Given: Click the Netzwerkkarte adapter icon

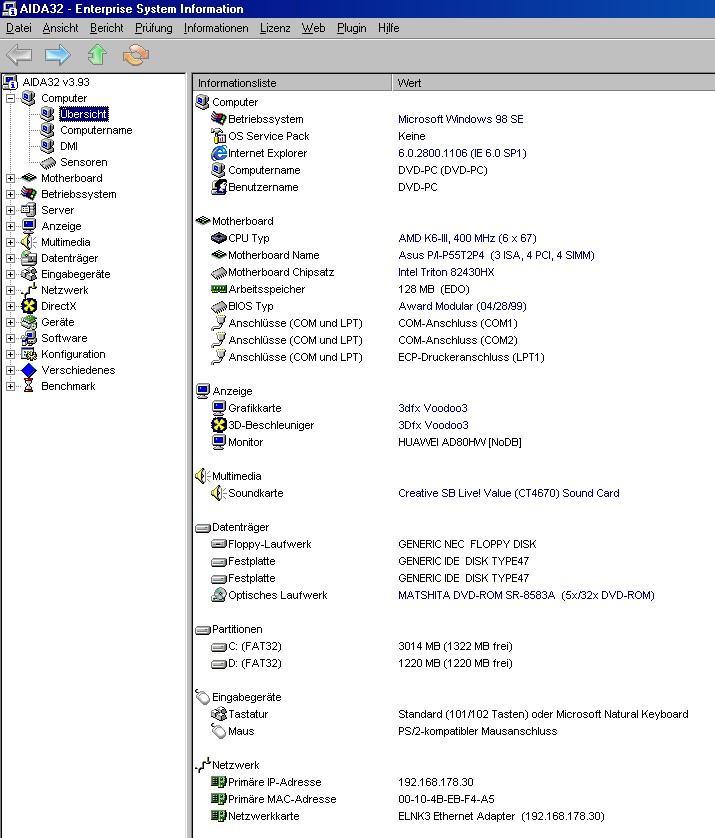Looking at the screenshot, I should (x=219, y=816).
